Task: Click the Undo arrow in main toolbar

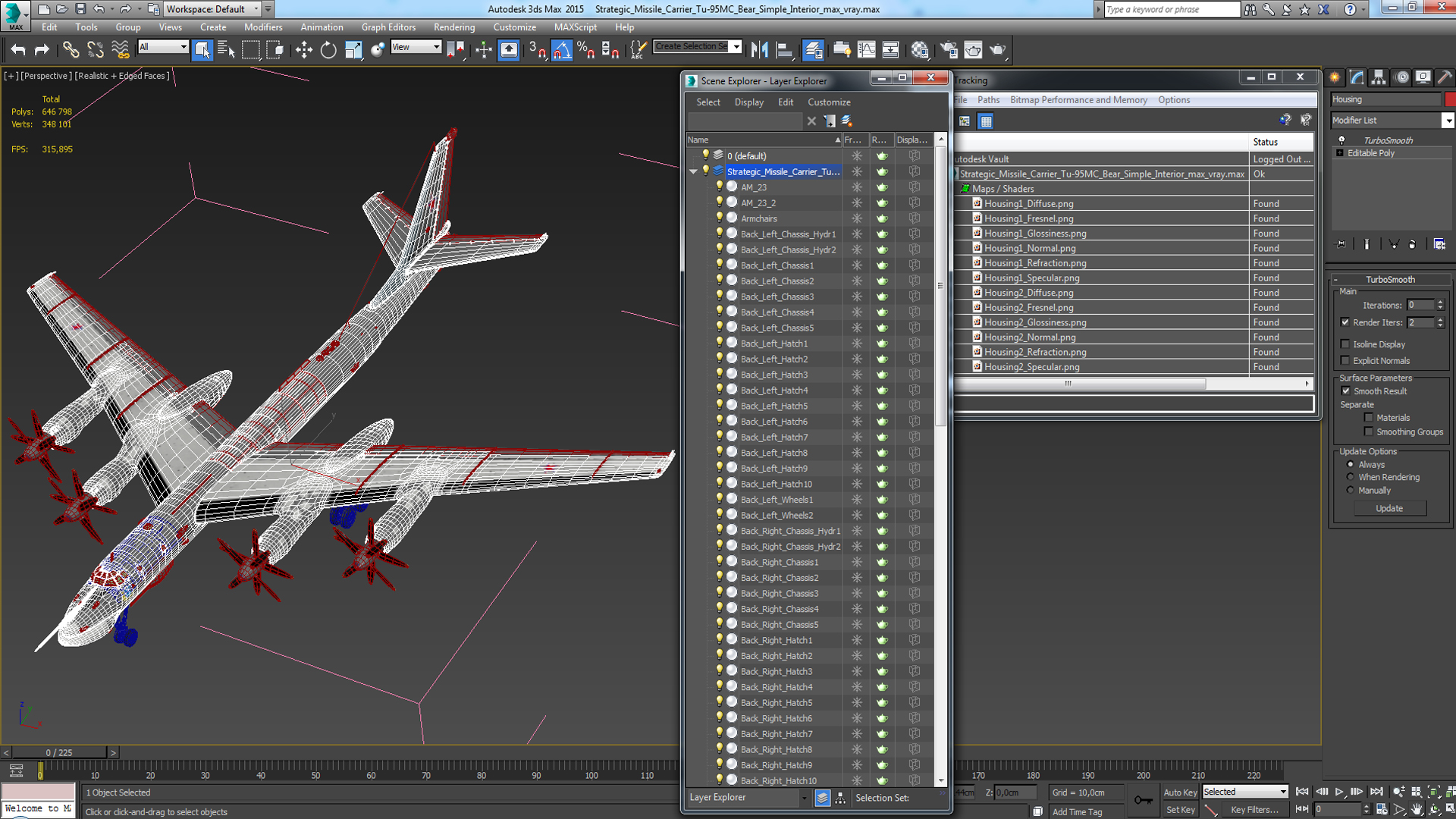Action: click(x=18, y=50)
